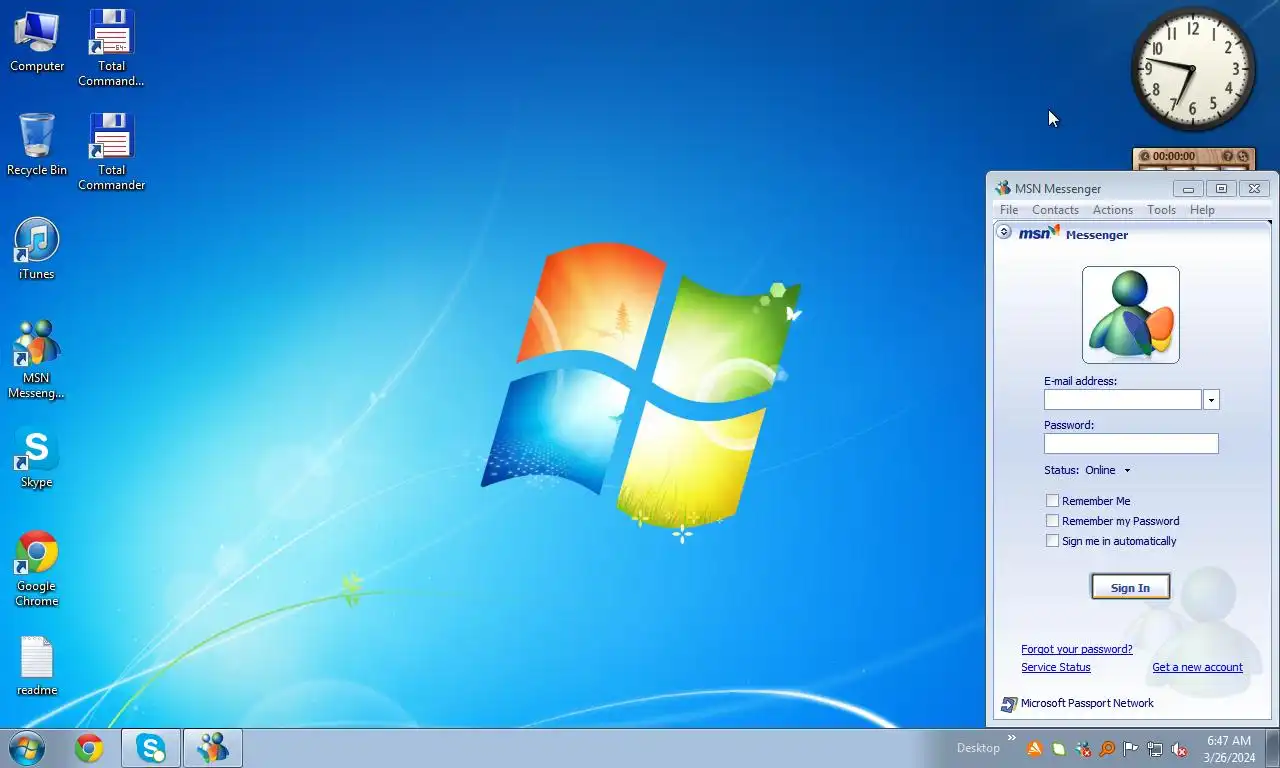
Task: Click the Microsoft Passport Network logo
Action: 1009,704
